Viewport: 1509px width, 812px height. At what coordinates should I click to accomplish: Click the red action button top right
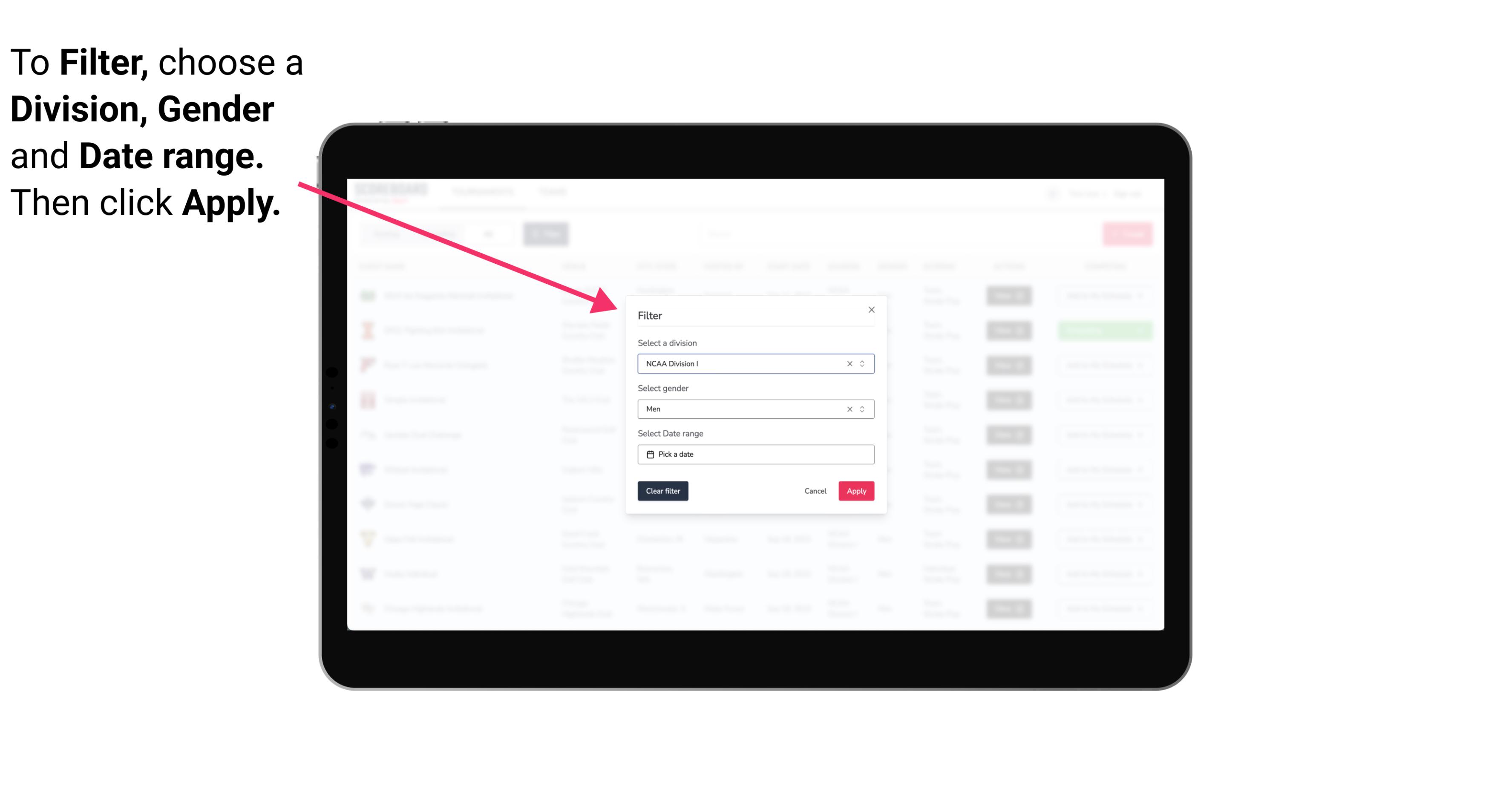pyautogui.click(x=1127, y=233)
